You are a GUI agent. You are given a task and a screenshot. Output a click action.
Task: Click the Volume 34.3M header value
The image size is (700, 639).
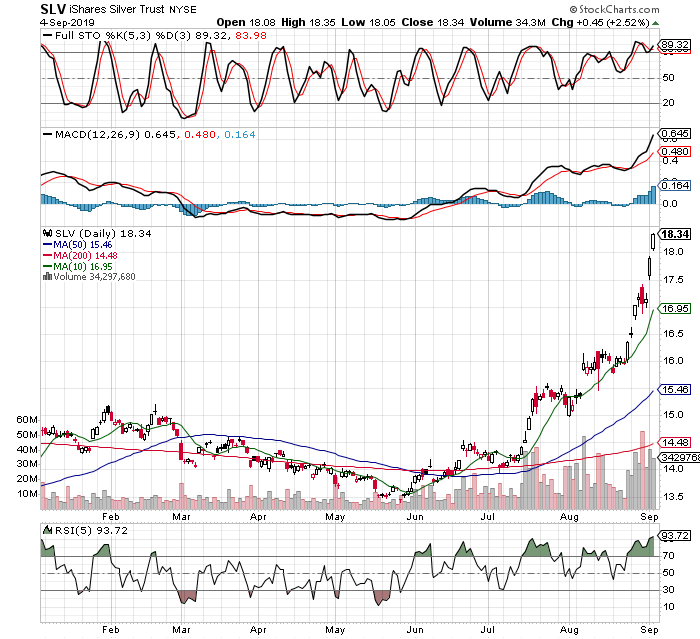(508, 22)
